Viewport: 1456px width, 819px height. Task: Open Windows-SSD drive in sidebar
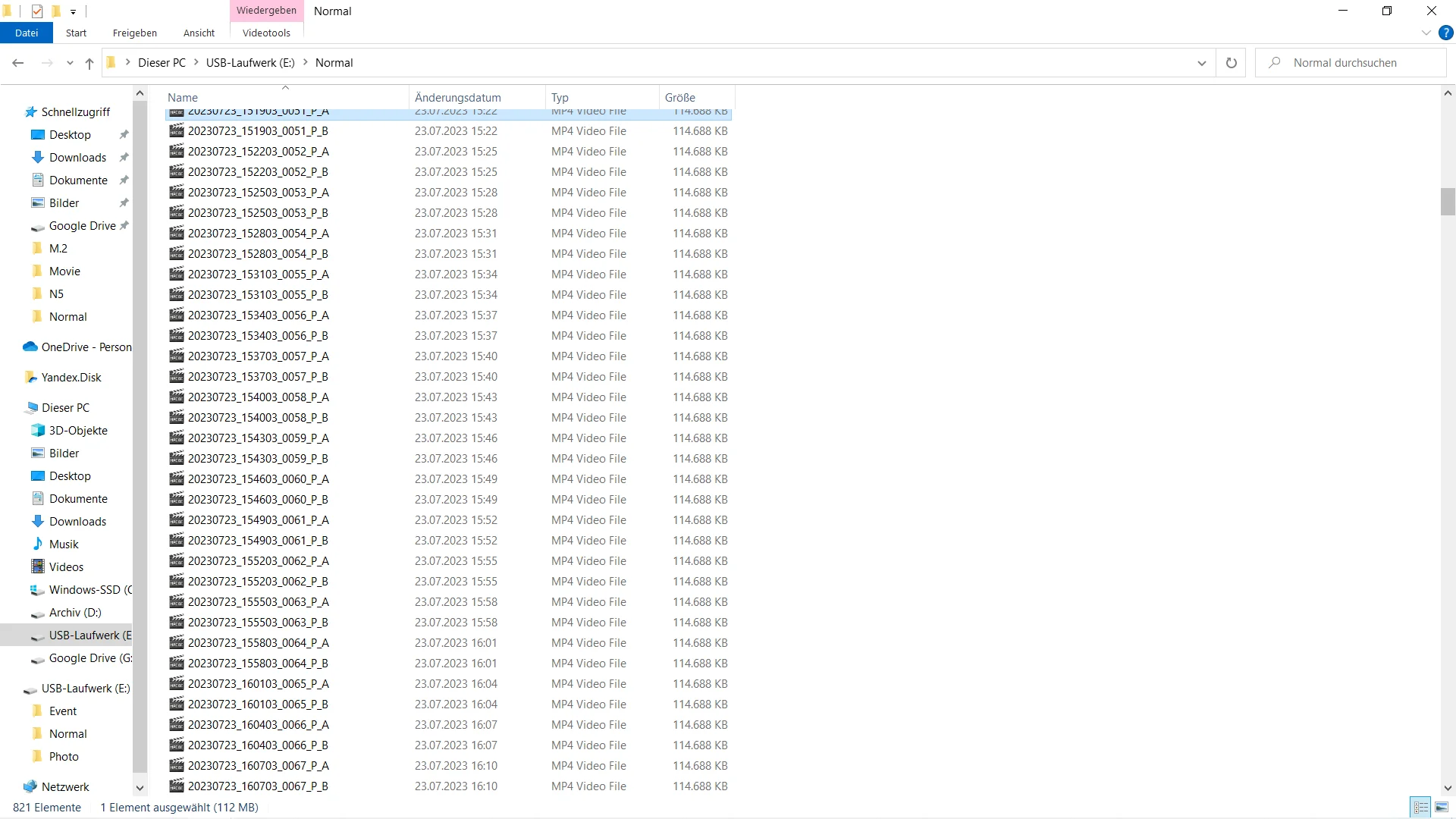(x=81, y=589)
